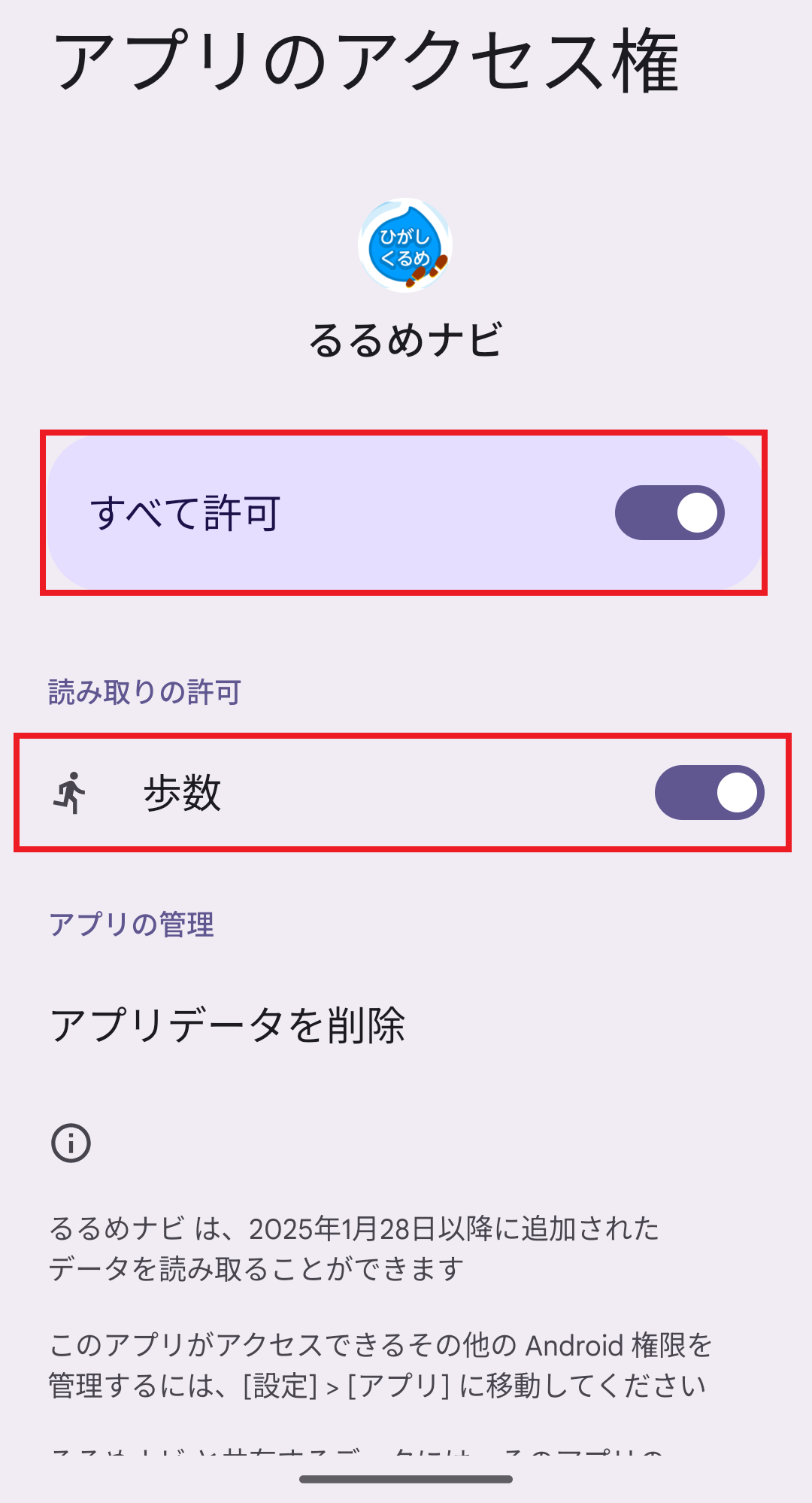Tap the [設定] > [アプリ] text

(346, 1386)
